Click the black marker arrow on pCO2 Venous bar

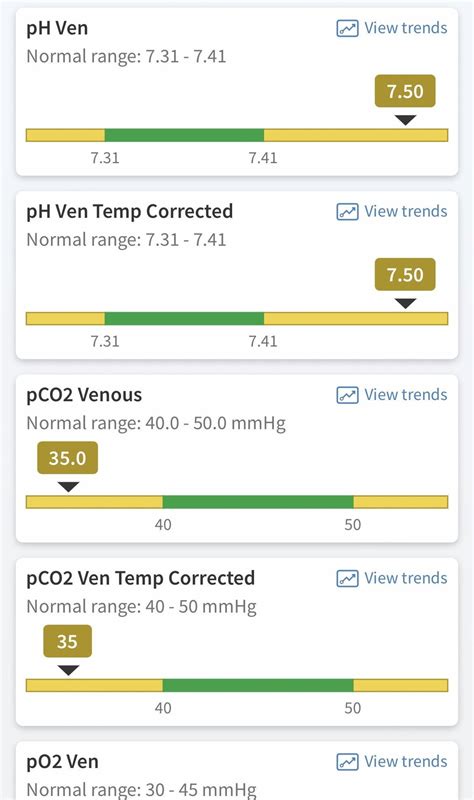pos(68,487)
